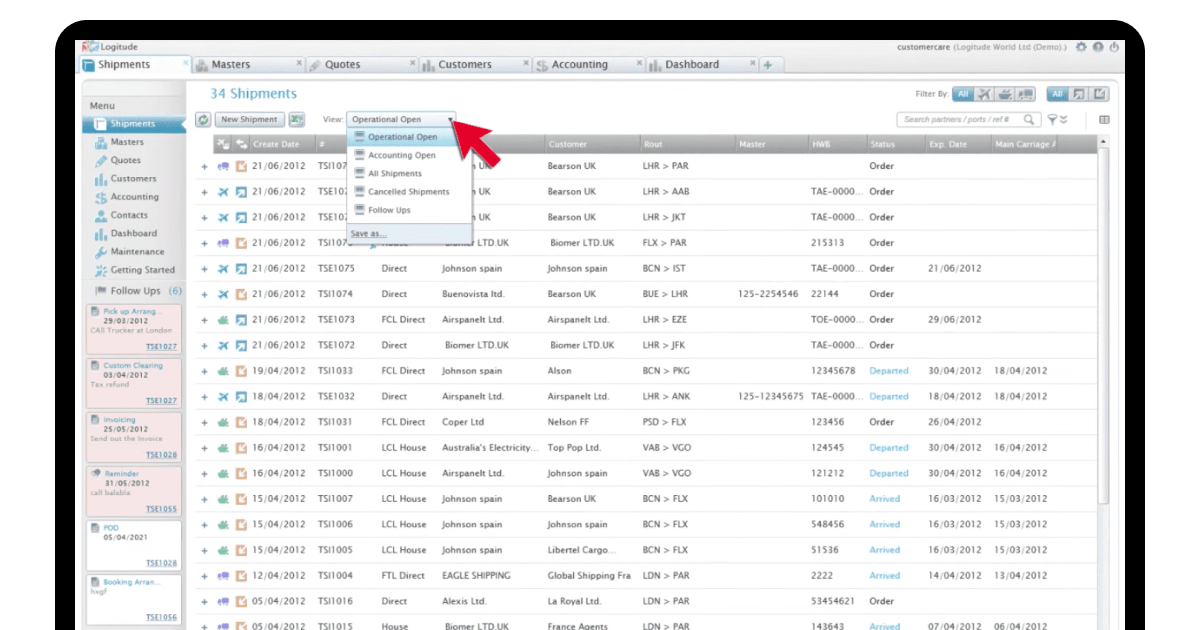Export shipments to Excel icon
The image size is (1200, 630).
[x=297, y=119]
